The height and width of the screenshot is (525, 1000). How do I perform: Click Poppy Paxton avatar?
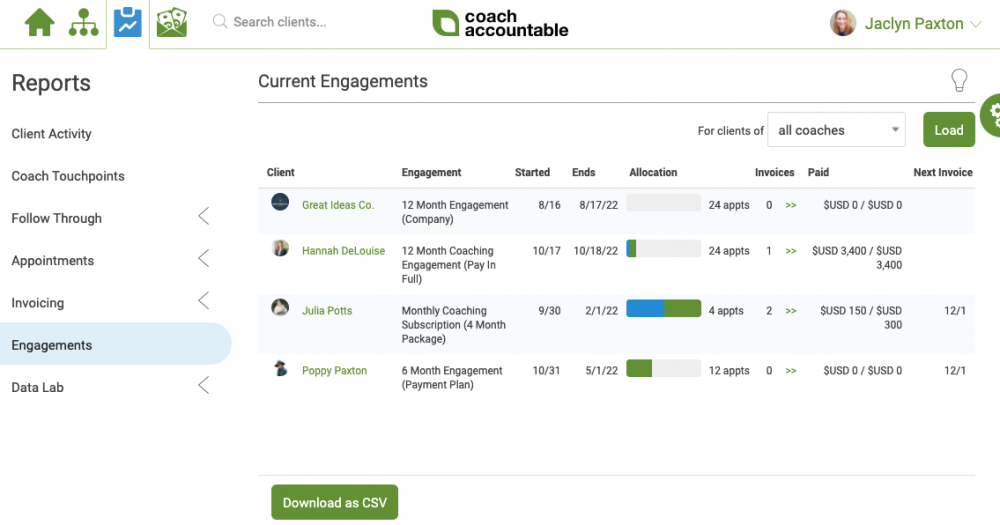pos(280,368)
